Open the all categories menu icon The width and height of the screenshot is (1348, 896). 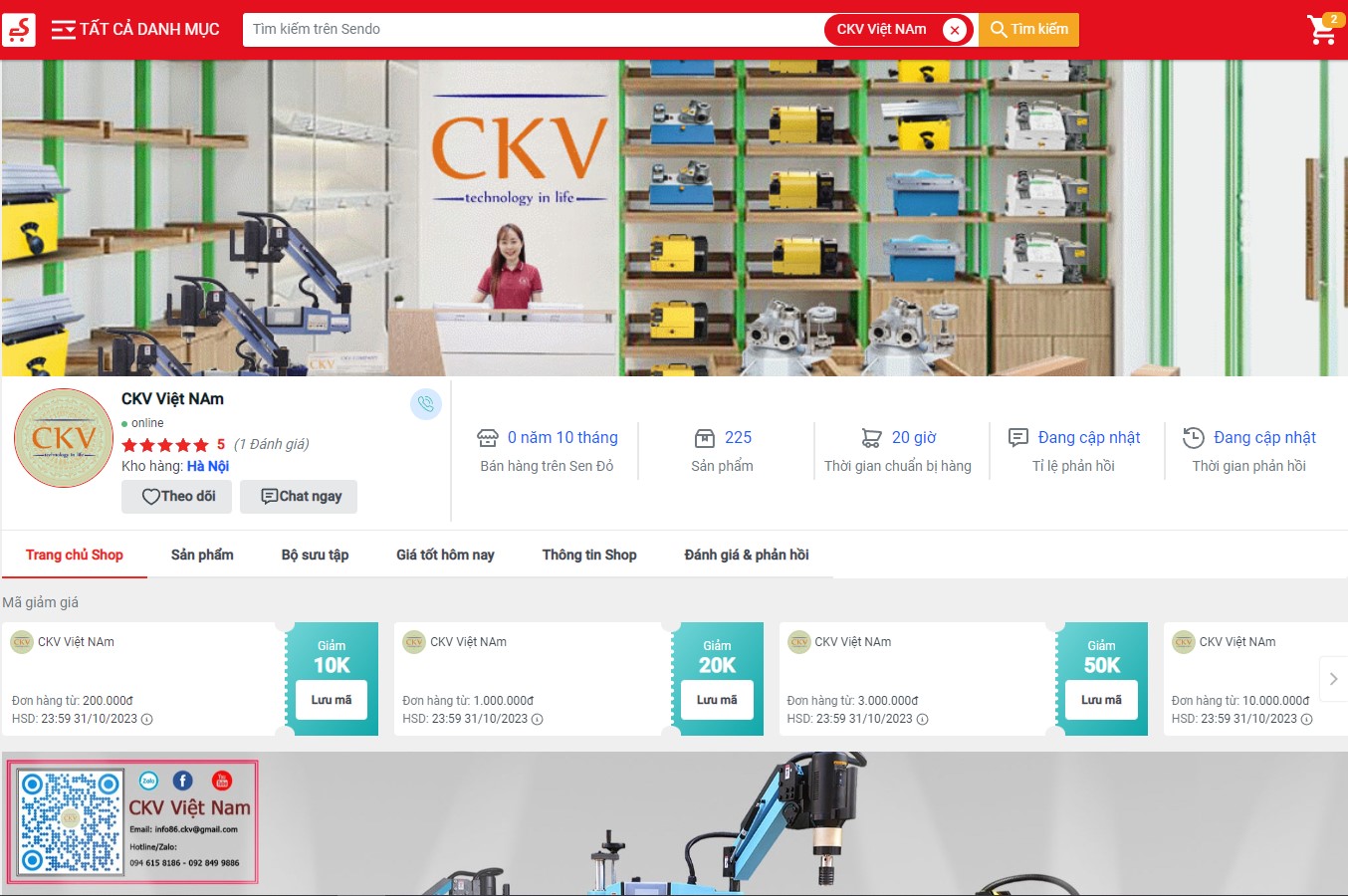point(63,30)
